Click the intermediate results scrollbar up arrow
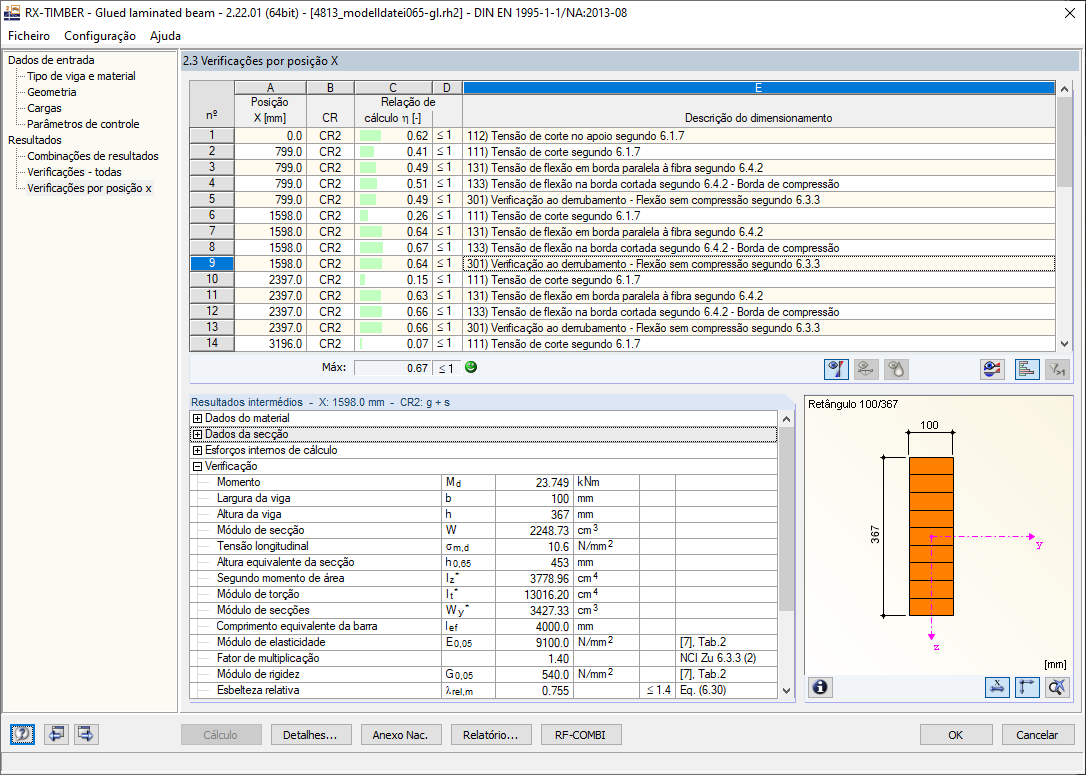Viewport: 1086px width, 775px height. (786, 418)
